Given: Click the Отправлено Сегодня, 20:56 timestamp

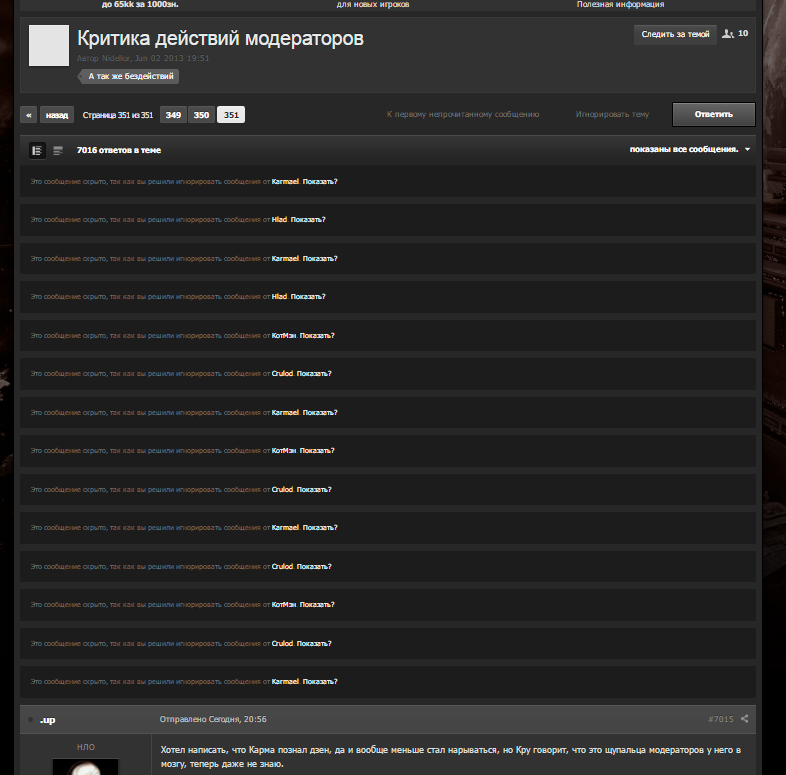Looking at the screenshot, I should coord(213,719).
